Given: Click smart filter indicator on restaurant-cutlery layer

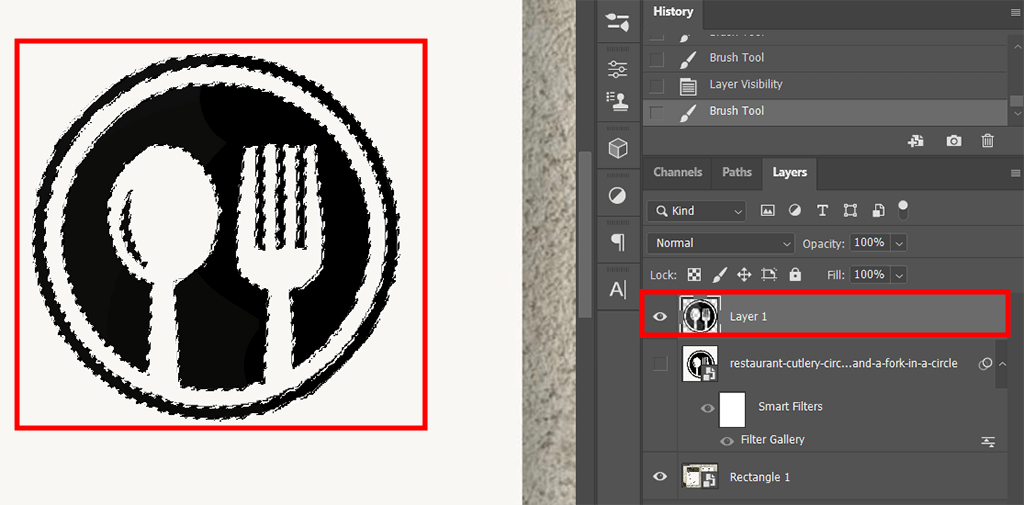Looking at the screenshot, I should click(985, 364).
